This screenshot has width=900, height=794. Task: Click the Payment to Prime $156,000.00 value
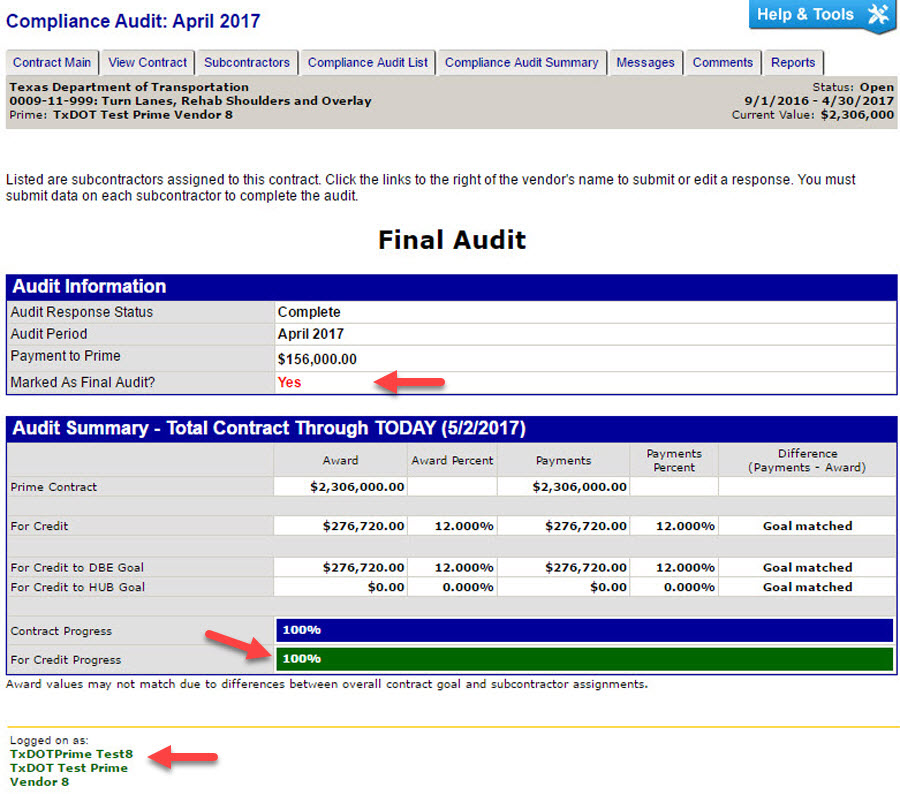[317, 359]
